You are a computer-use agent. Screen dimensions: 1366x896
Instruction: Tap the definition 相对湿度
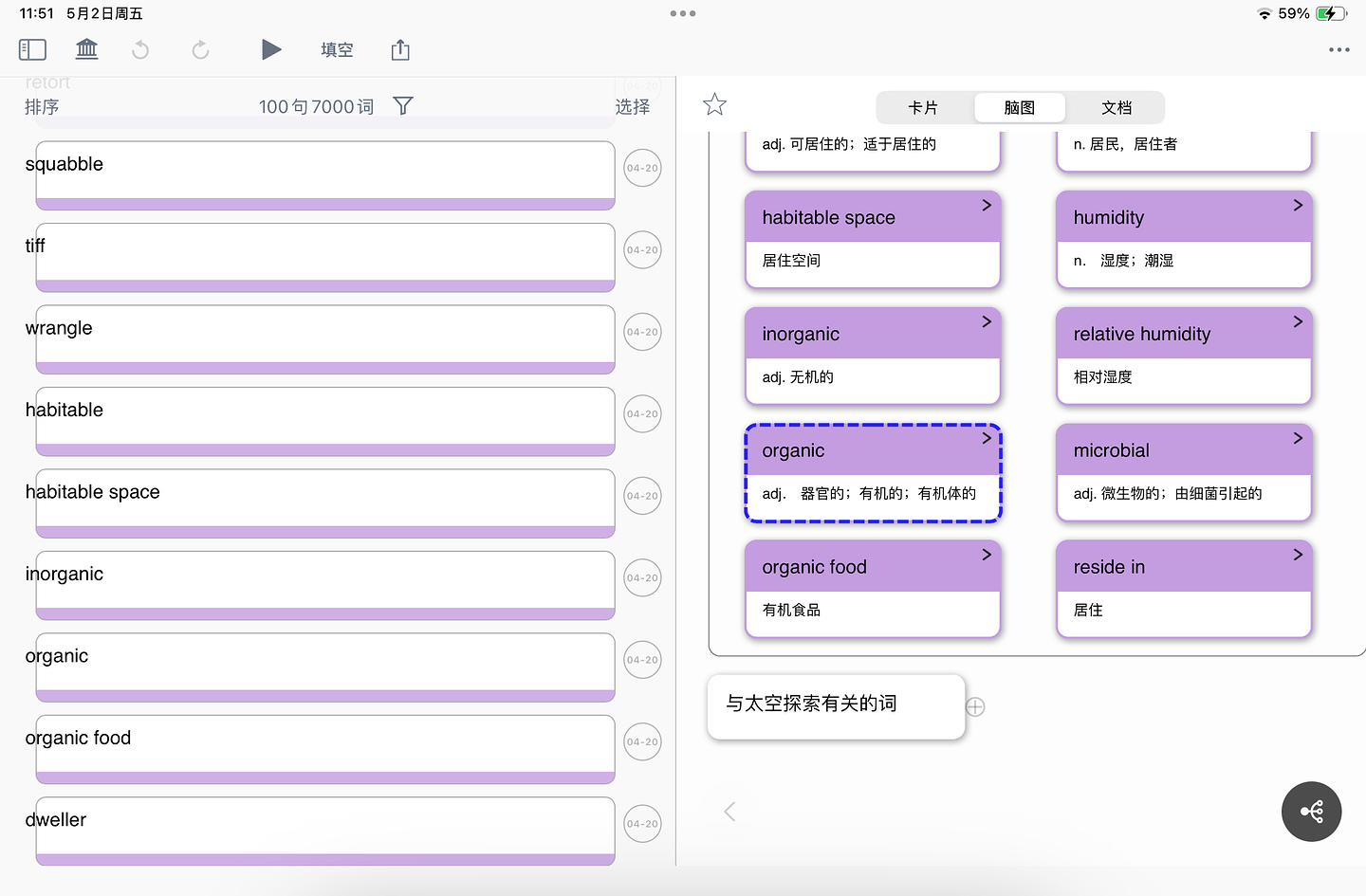click(1102, 377)
